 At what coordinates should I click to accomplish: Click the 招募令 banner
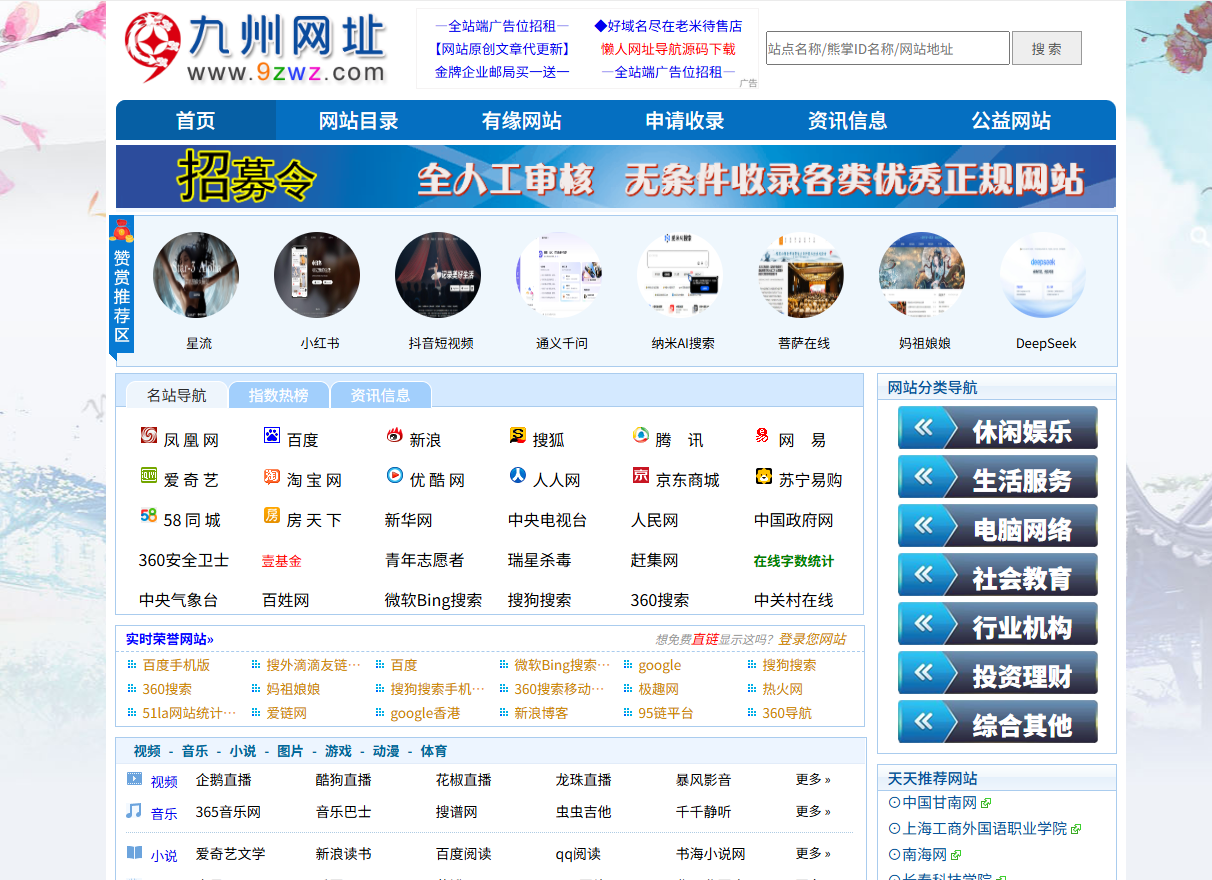pyautogui.click(x=616, y=177)
